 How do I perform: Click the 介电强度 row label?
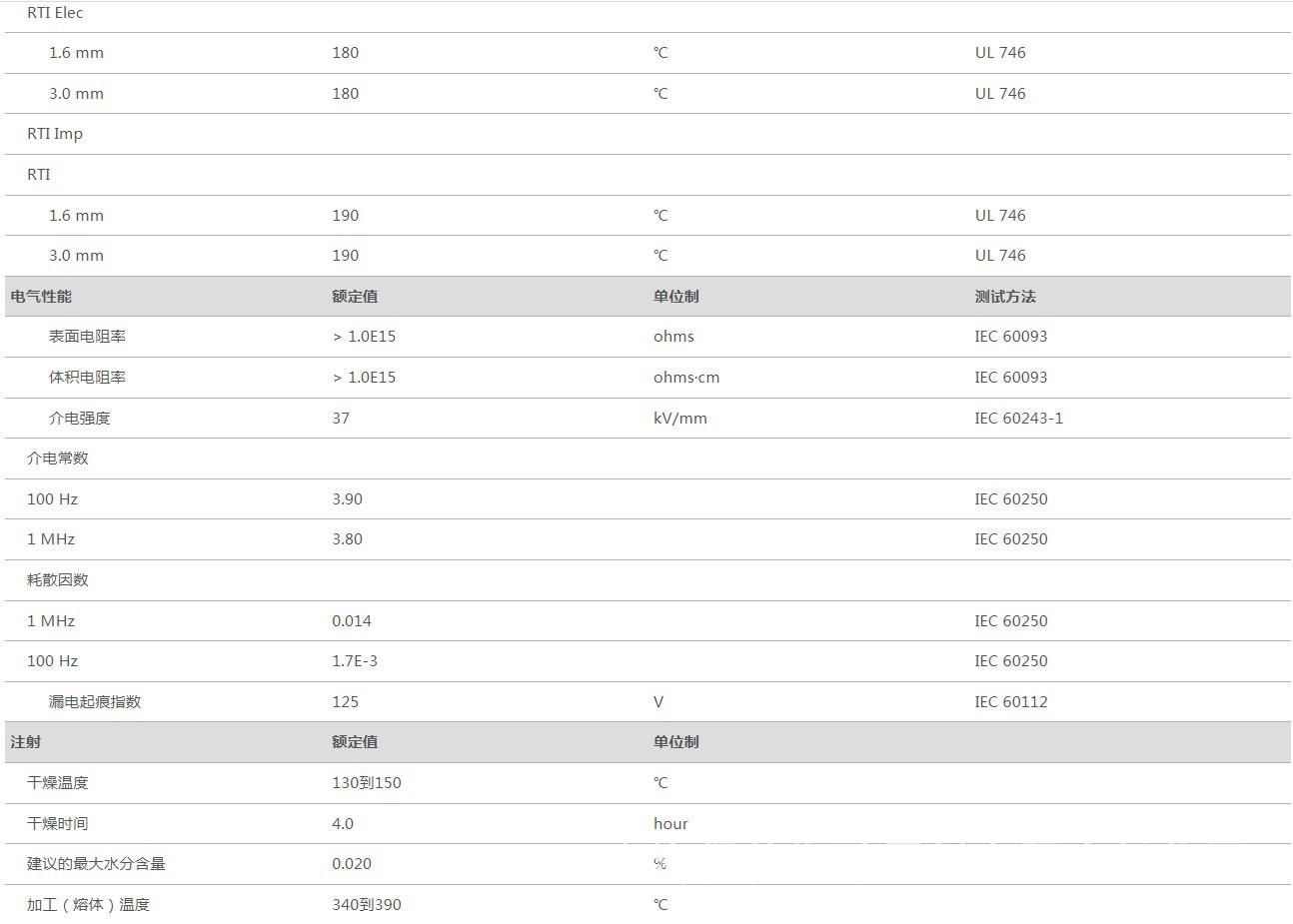click(79, 419)
